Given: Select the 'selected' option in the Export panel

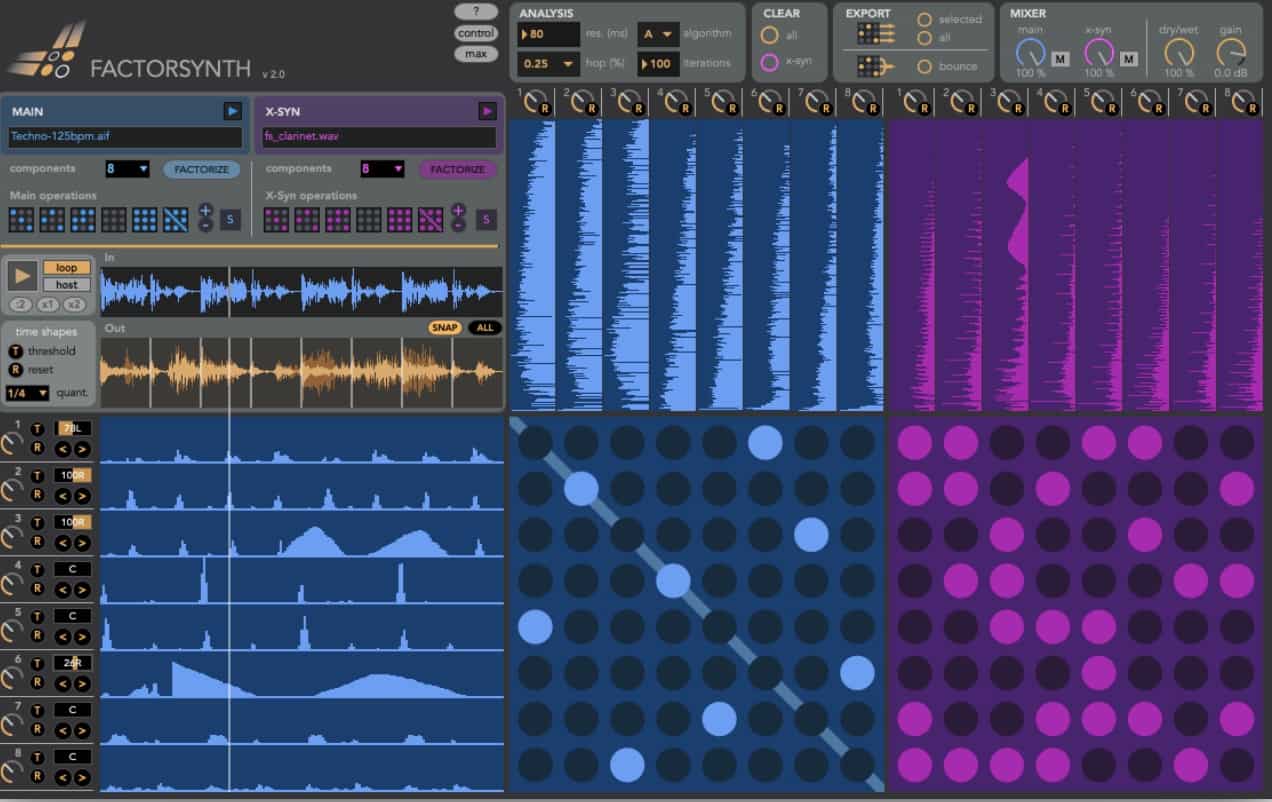Looking at the screenshot, I should (x=924, y=19).
